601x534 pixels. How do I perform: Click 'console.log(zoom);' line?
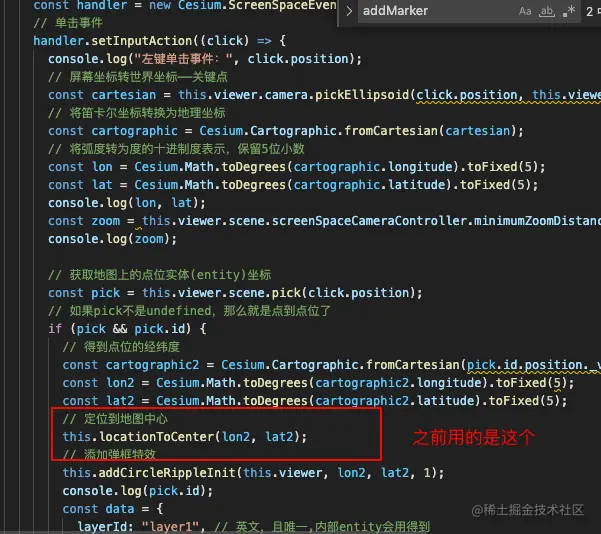coord(112,239)
